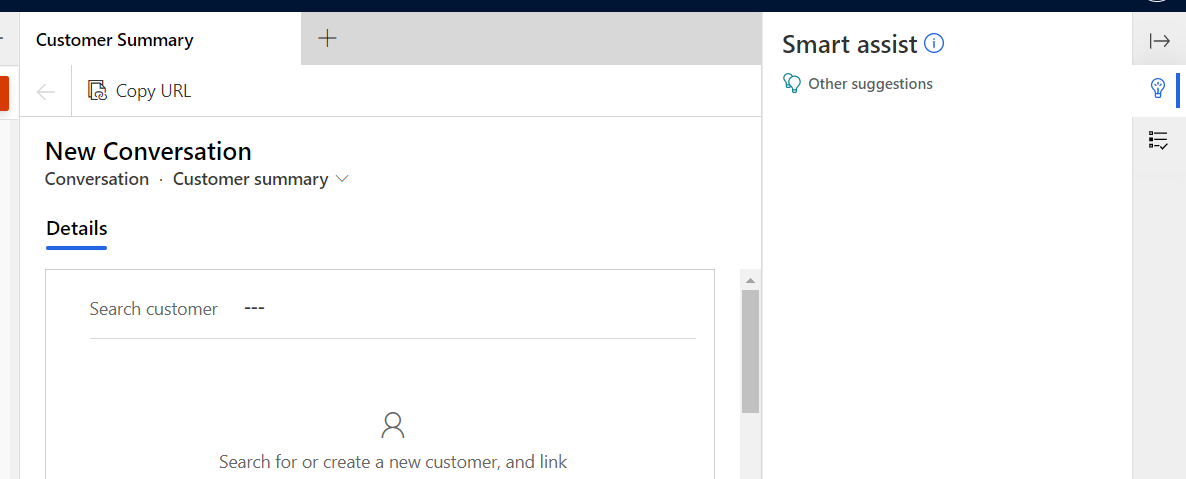This screenshot has width=1186, height=479.
Task: Click the person silhouette icon in the customer card
Action: (393, 425)
